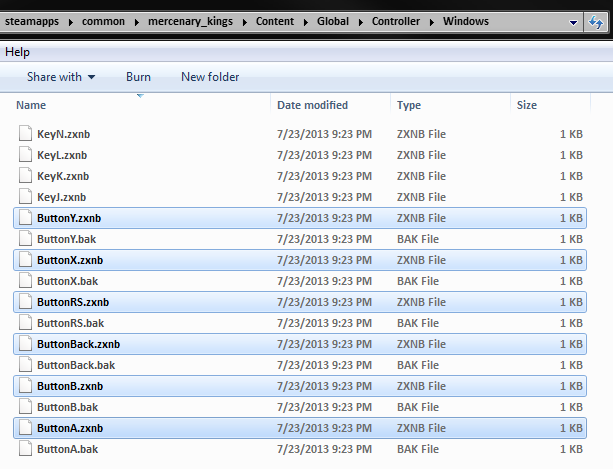Click the file icon of ButtonRS.bak
Screen dimensions: 613x469
point(25,323)
